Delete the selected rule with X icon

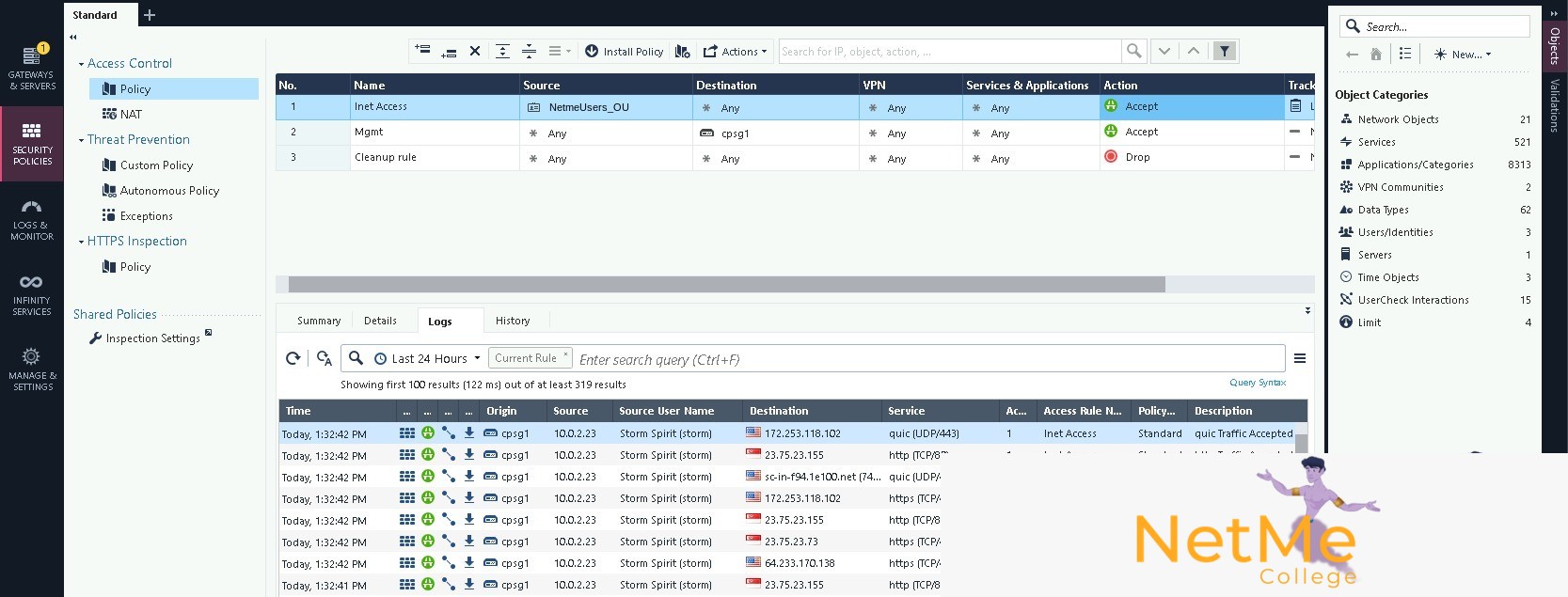point(475,51)
